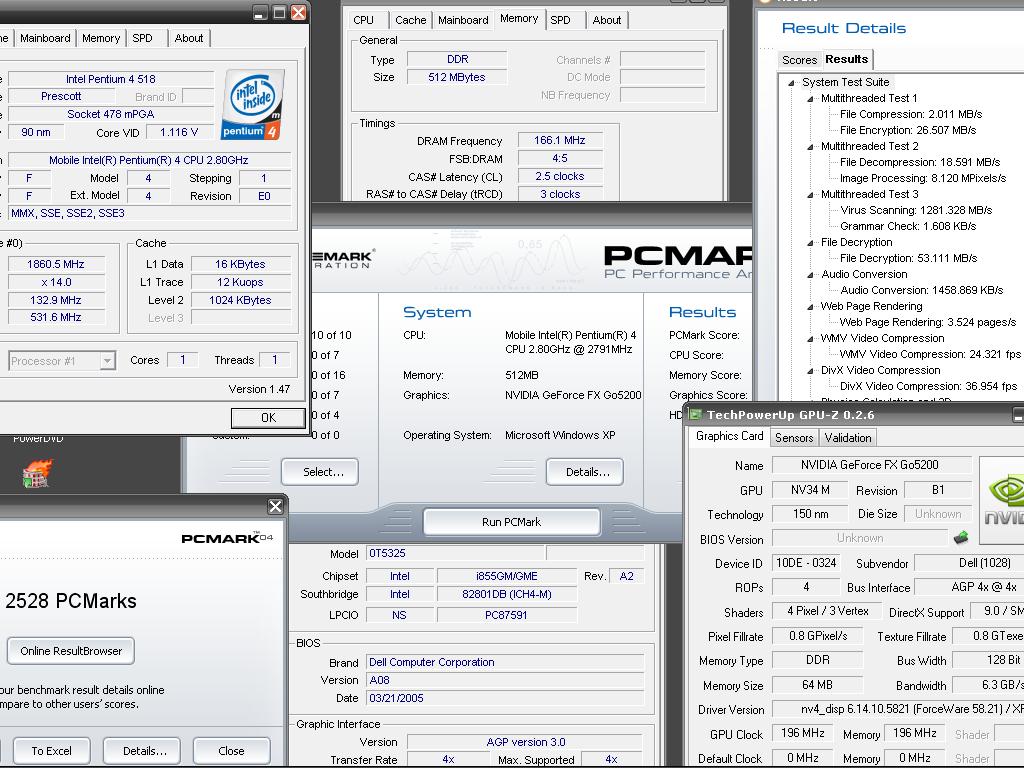Viewport: 1024px width, 768px height.
Task: Click the NVIDIA logo in GPU-Z
Action: pyautogui.click(x=1002, y=500)
